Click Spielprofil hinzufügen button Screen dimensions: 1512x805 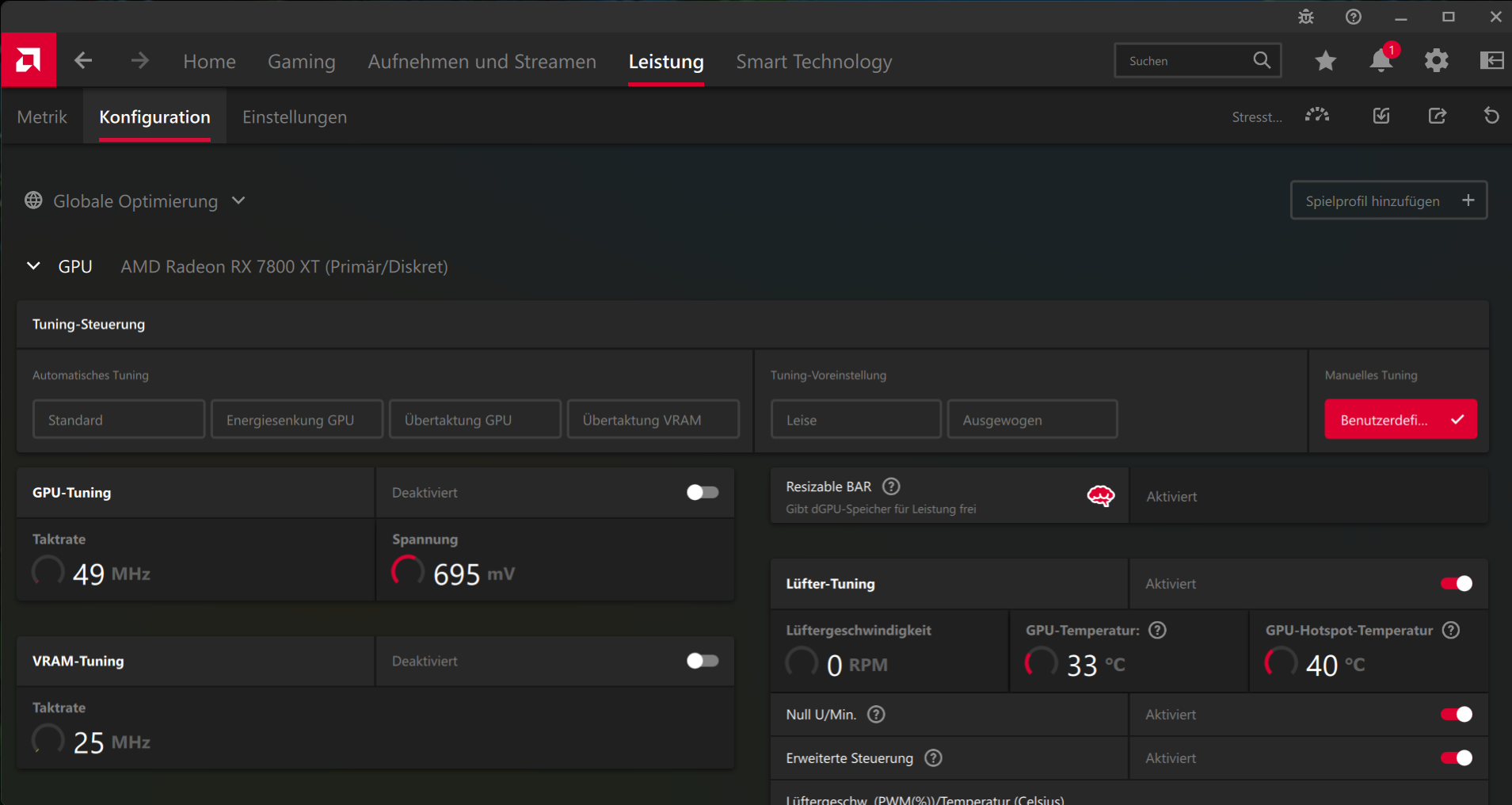point(1388,200)
